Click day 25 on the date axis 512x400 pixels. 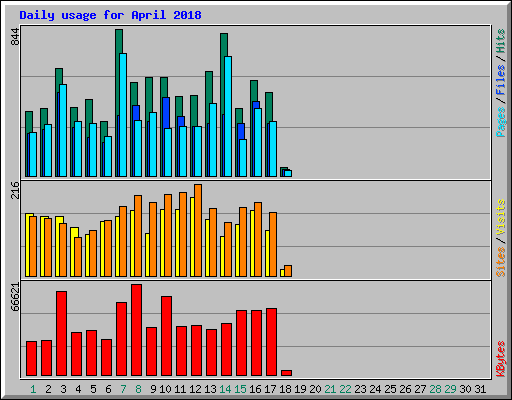point(390,389)
